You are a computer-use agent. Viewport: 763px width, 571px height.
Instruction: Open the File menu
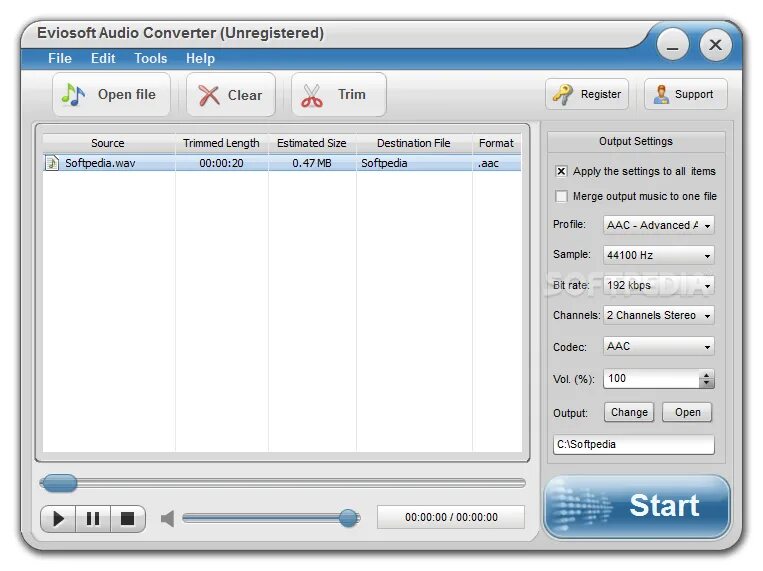(60, 58)
